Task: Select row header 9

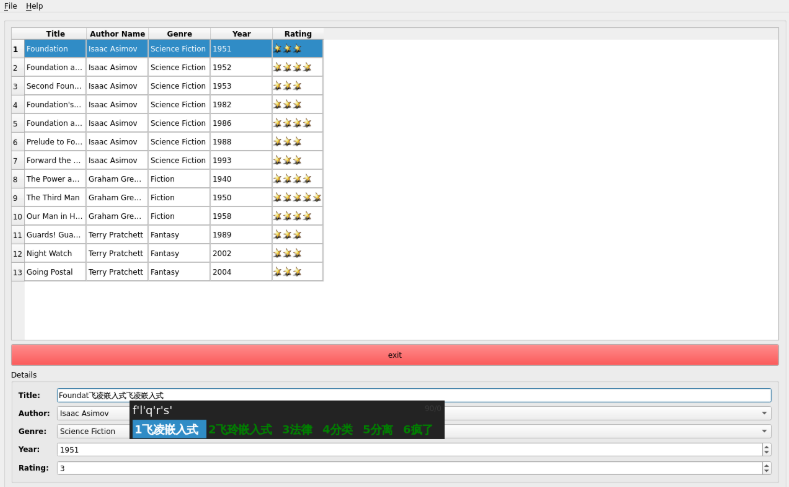Action: [x=18, y=198]
